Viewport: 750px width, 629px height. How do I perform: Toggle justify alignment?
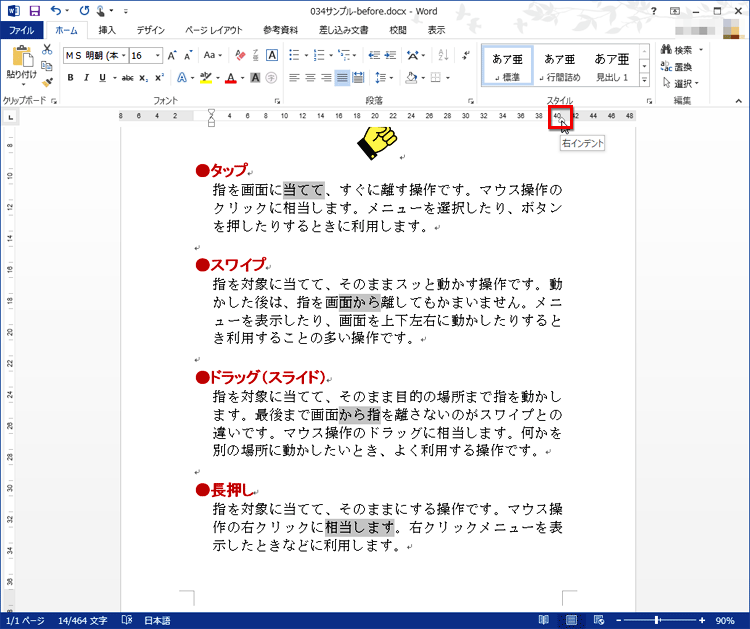(x=342, y=77)
